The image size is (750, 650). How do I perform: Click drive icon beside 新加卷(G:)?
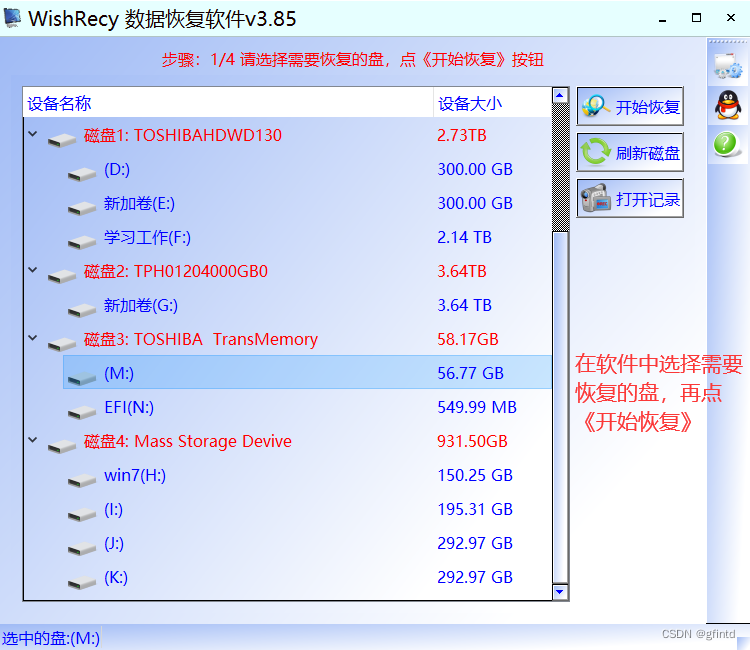pos(82,310)
